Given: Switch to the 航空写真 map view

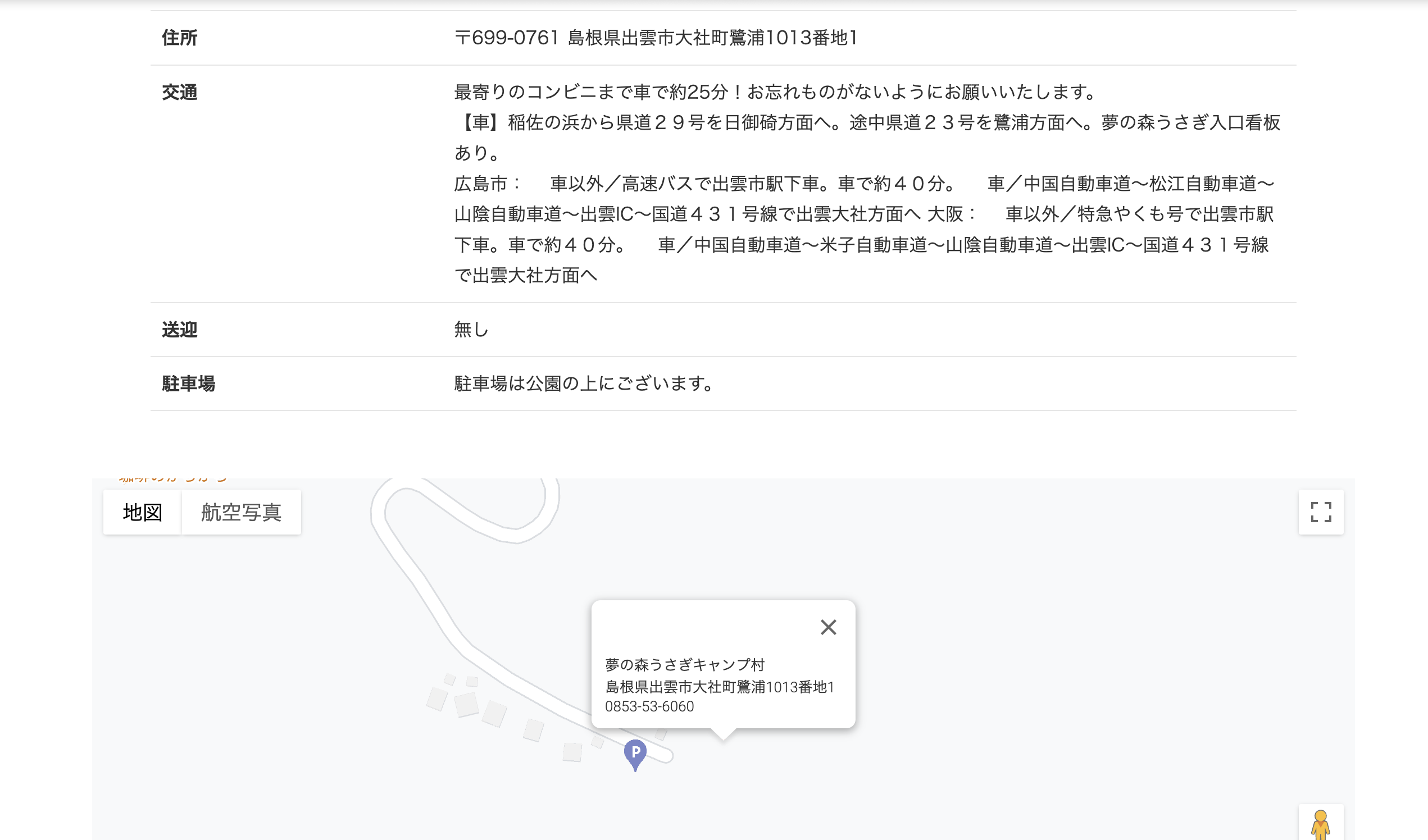Looking at the screenshot, I should point(241,512).
